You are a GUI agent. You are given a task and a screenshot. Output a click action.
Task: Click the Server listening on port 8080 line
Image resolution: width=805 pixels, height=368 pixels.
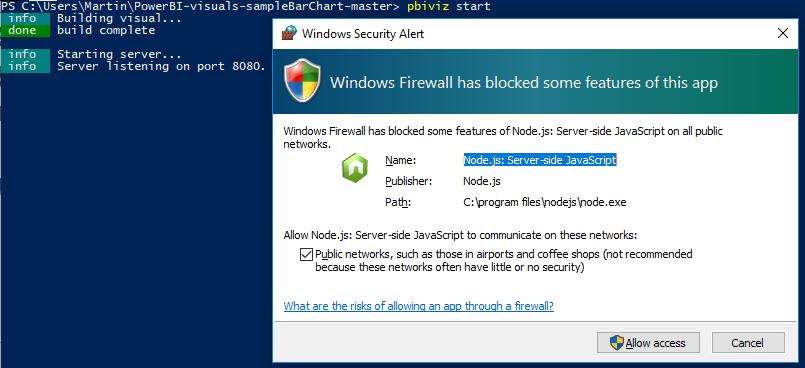coord(161,66)
